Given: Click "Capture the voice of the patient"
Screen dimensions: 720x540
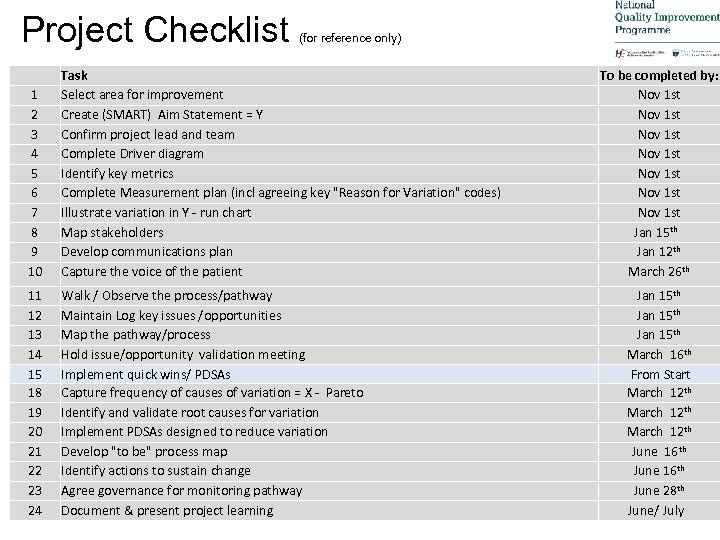Looking at the screenshot, I should coord(151,271).
